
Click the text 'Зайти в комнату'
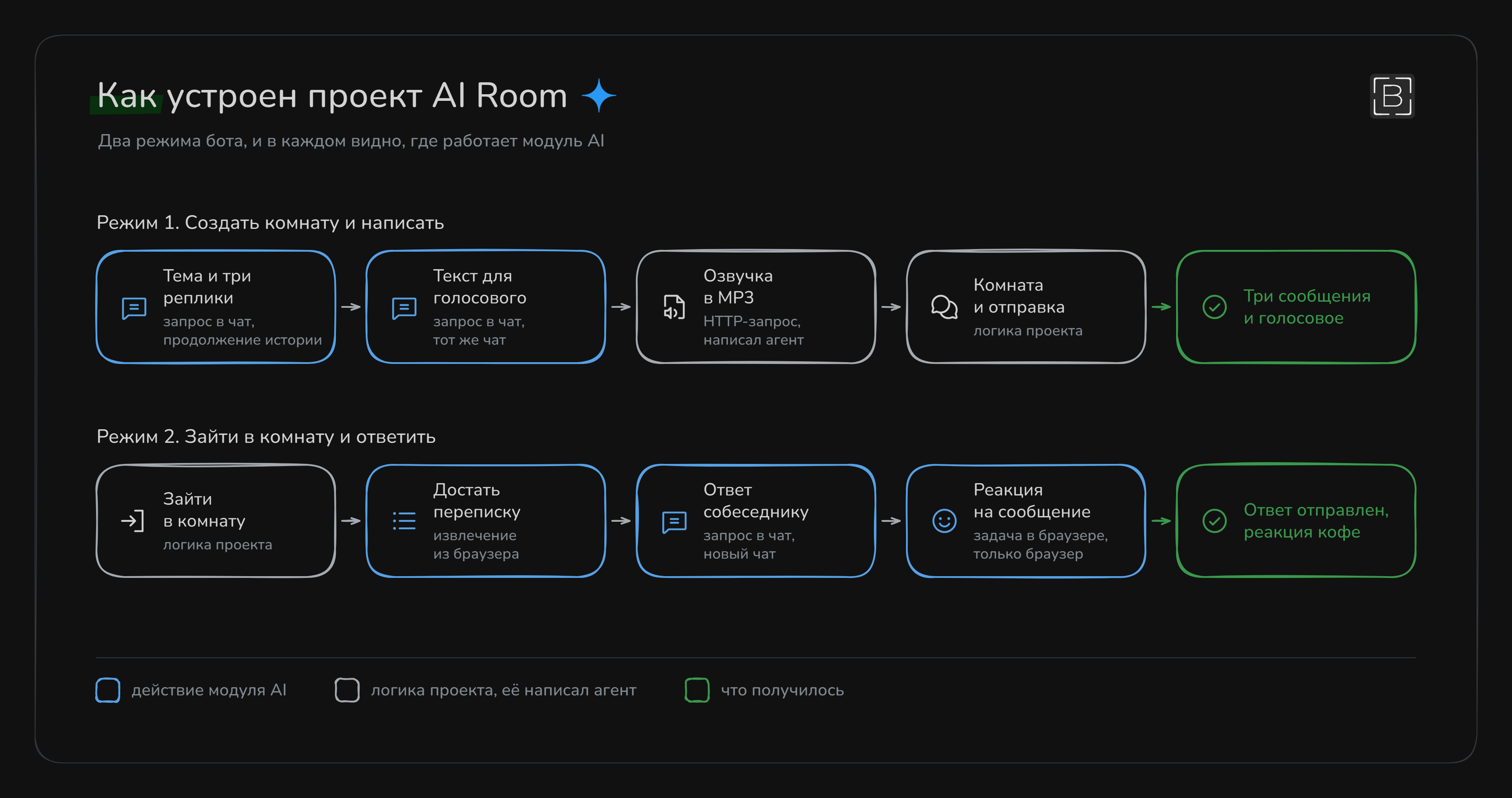pyautogui.click(x=203, y=510)
